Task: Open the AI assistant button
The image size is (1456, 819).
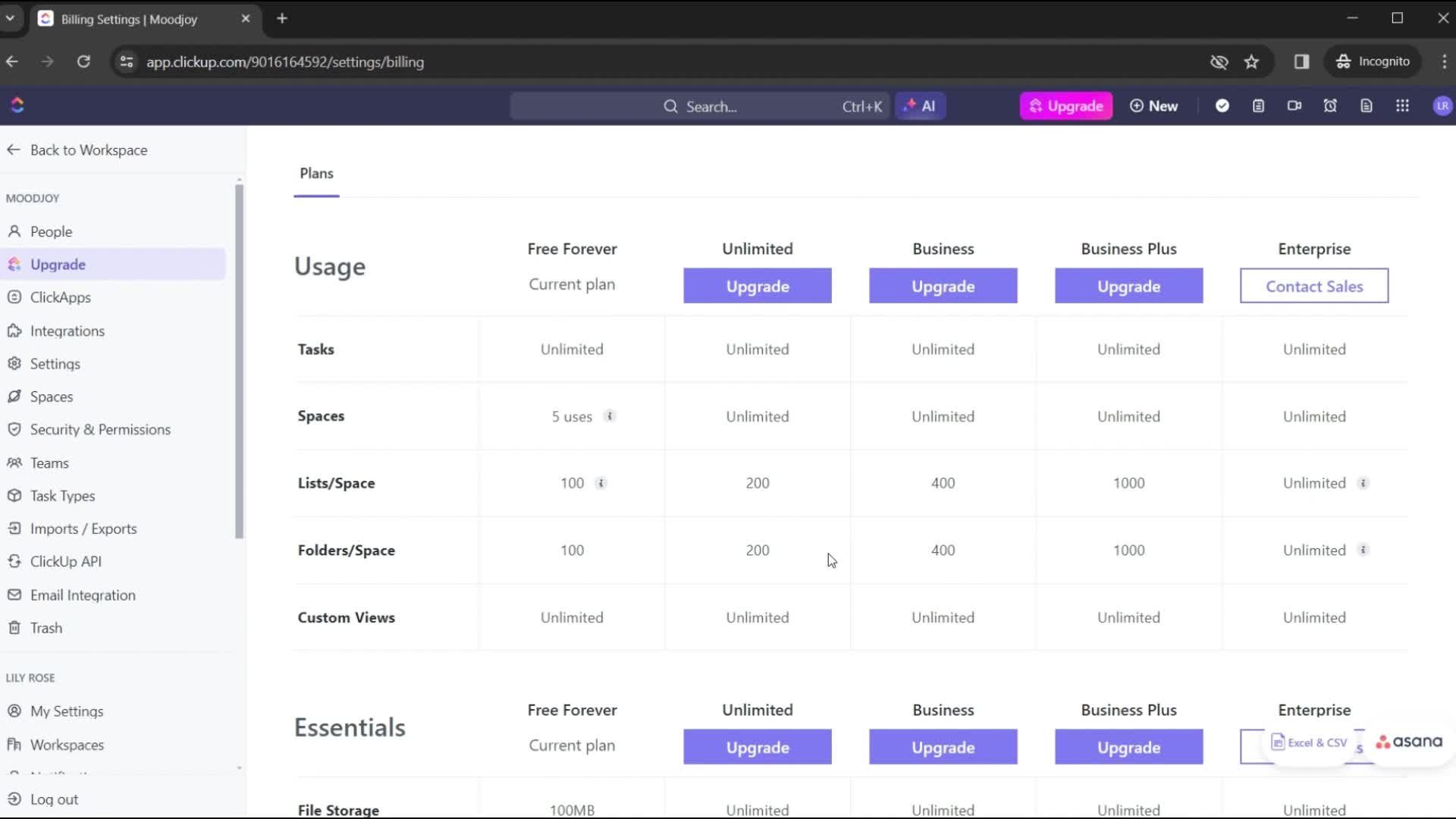Action: pyautogui.click(x=920, y=106)
